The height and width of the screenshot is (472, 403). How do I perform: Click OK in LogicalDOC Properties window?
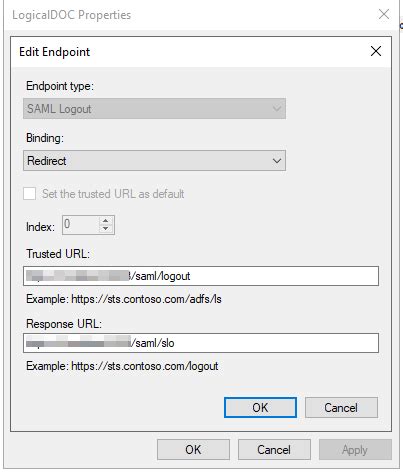(x=193, y=450)
